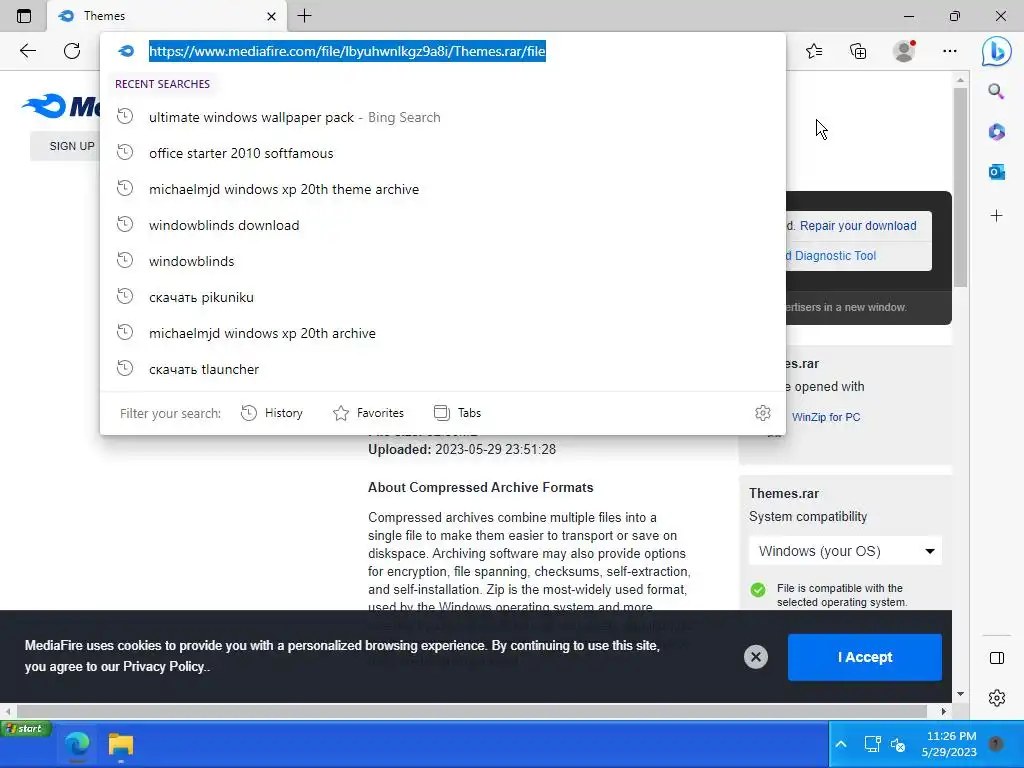The width and height of the screenshot is (1024, 768).
Task: Click the network tray icon
Action: 872,744
